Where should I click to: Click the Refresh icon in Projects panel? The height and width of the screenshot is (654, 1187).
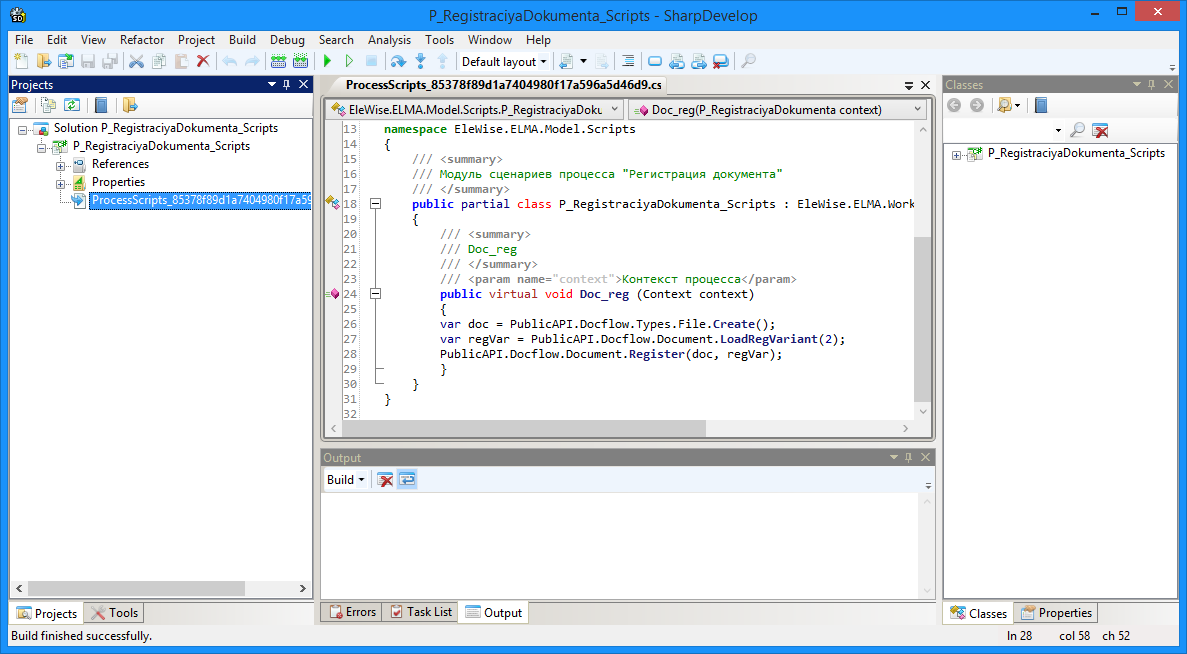coord(72,105)
